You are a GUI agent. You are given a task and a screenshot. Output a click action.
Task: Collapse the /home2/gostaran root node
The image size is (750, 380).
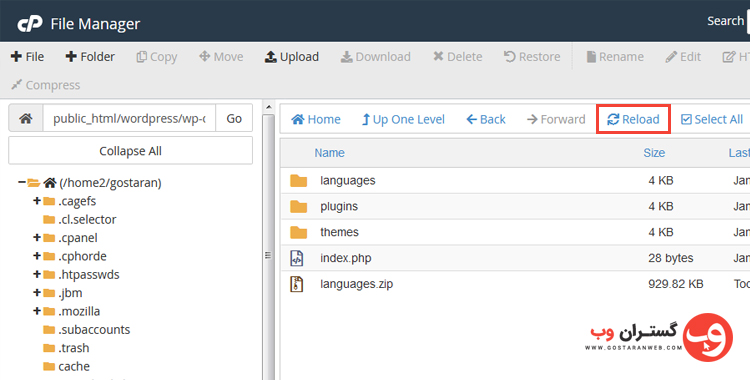[x=22, y=182]
